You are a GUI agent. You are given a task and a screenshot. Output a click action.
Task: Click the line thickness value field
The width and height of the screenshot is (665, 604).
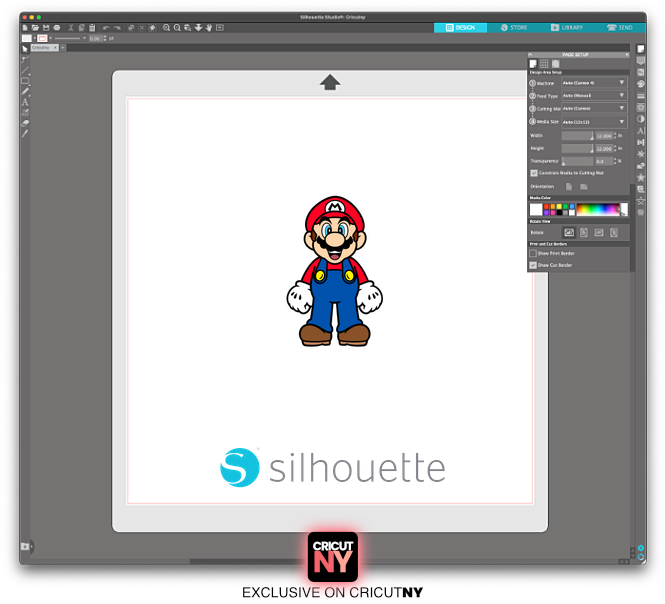95,39
